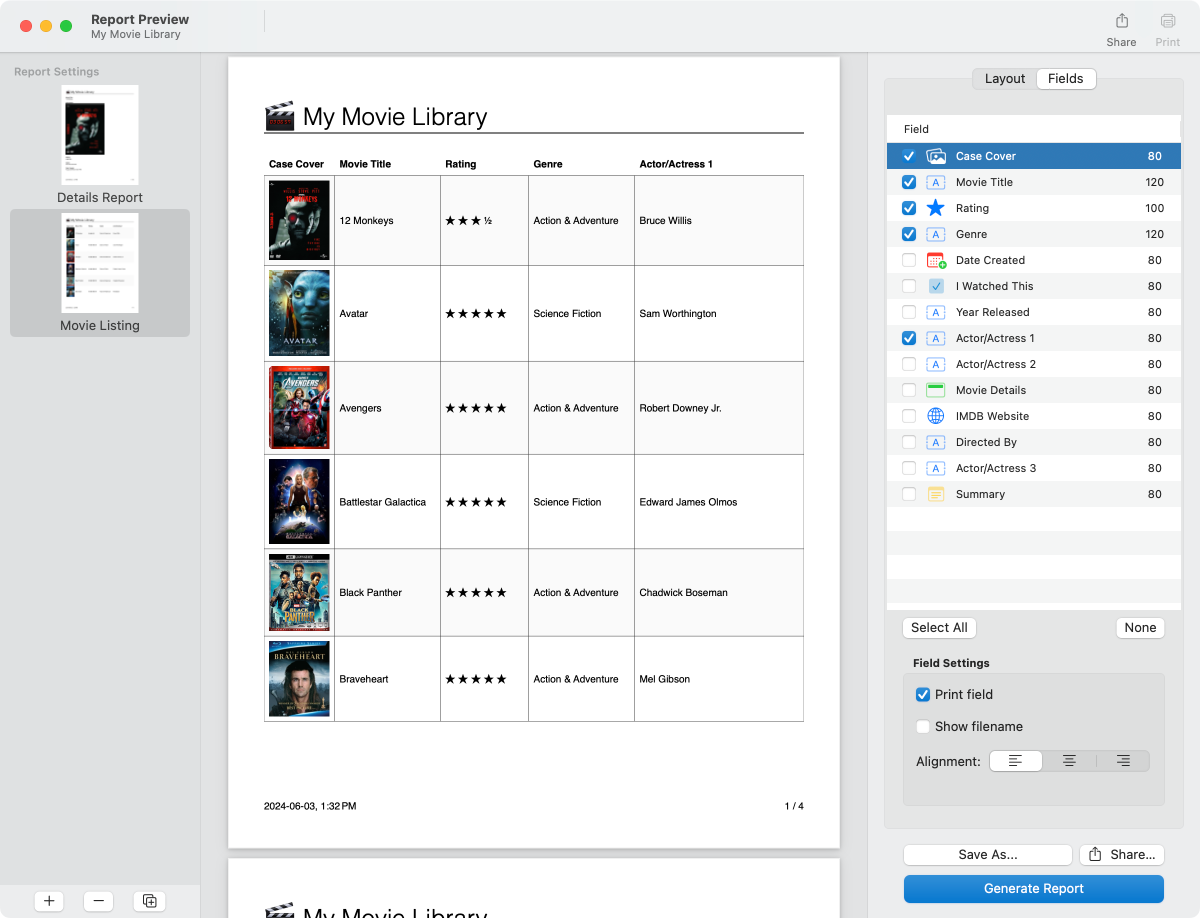1200x918 pixels.
Task: Set alignment to left
Action: pos(1015,761)
